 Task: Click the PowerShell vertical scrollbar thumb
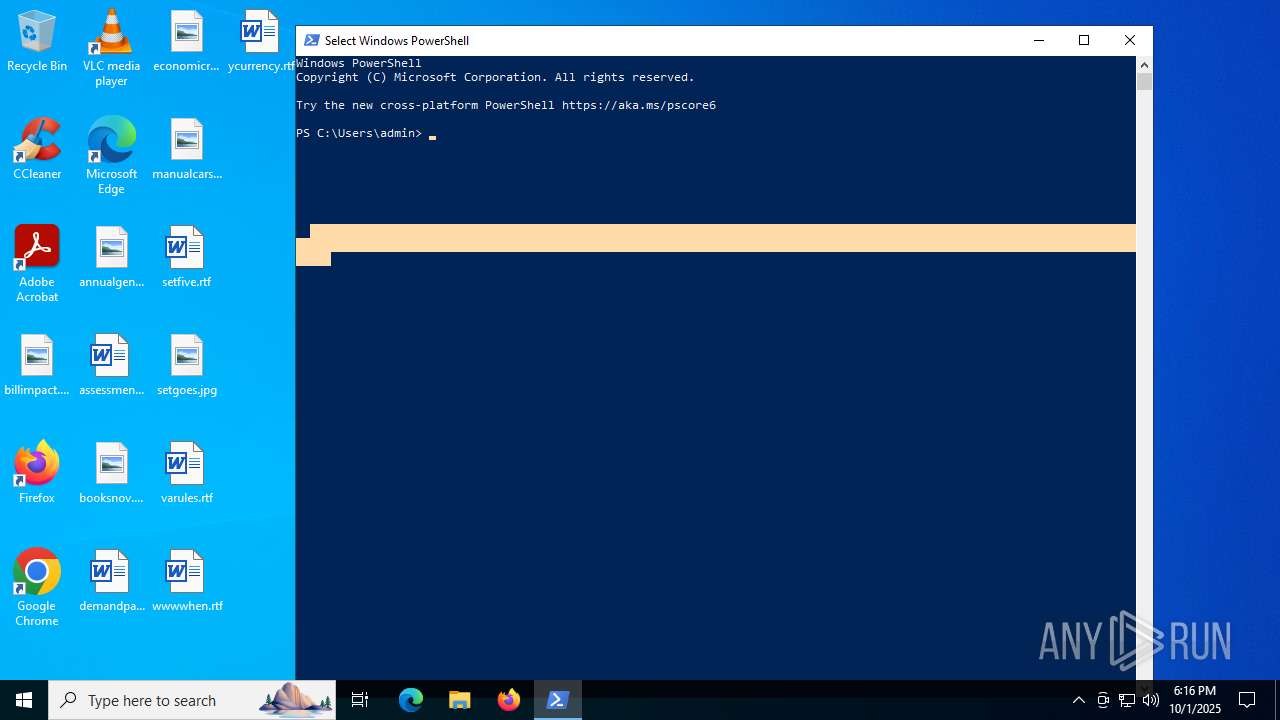(x=1144, y=82)
